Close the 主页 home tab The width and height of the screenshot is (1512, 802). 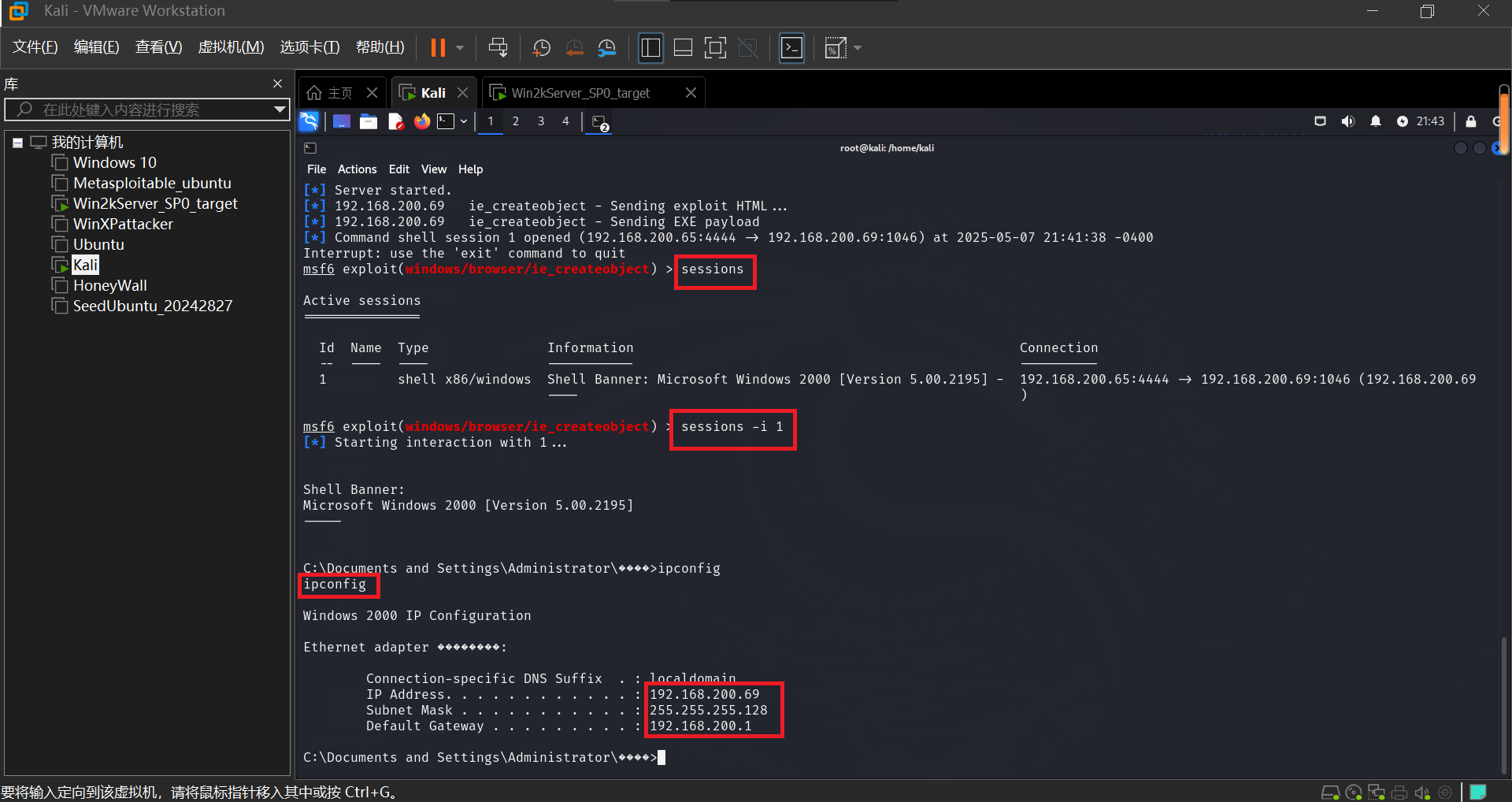[x=372, y=93]
